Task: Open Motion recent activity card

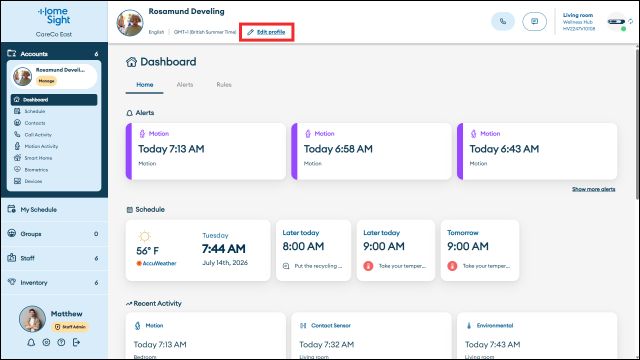Action: (206, 336)
